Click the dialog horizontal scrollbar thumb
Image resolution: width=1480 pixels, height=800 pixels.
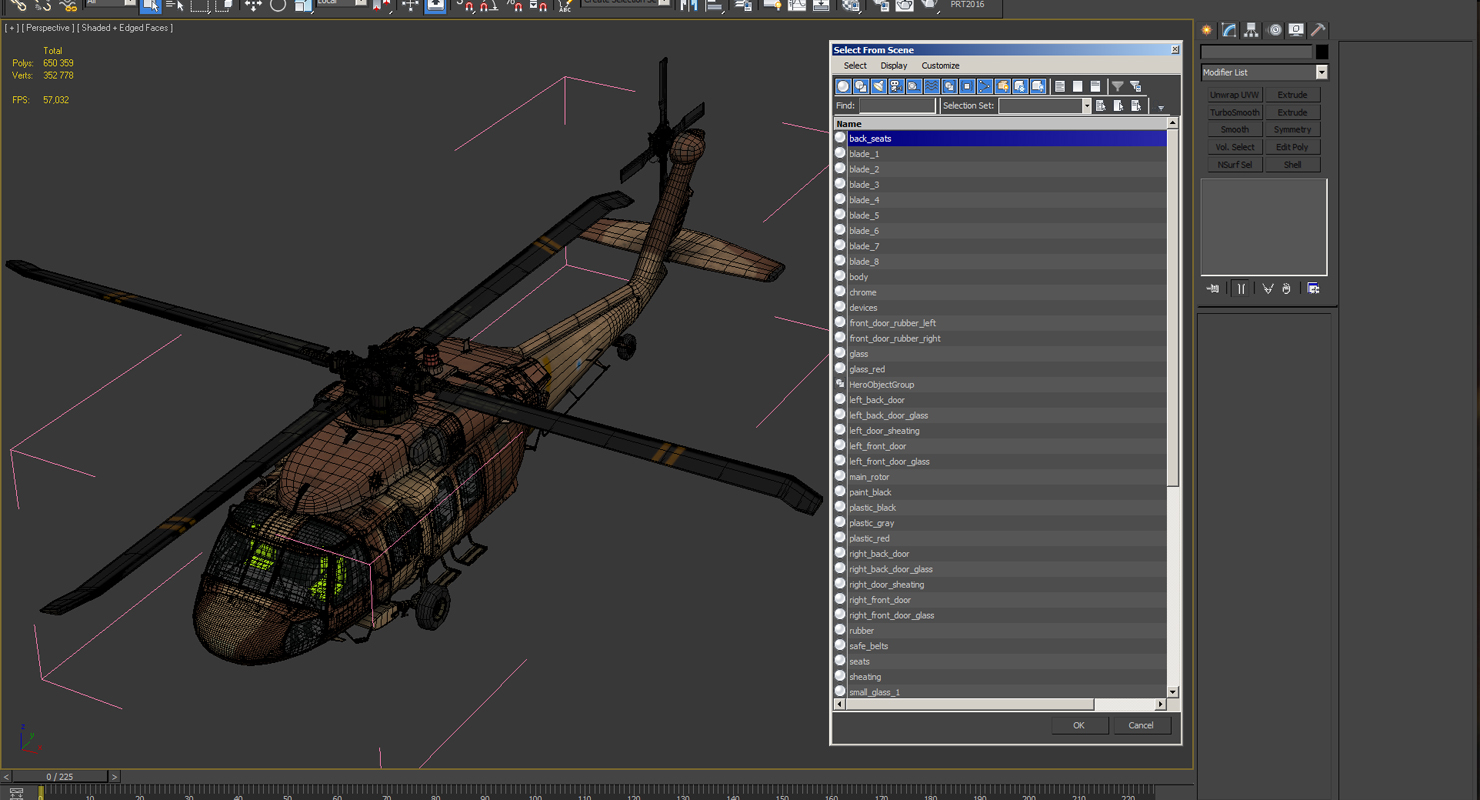[x=970, y=704]
